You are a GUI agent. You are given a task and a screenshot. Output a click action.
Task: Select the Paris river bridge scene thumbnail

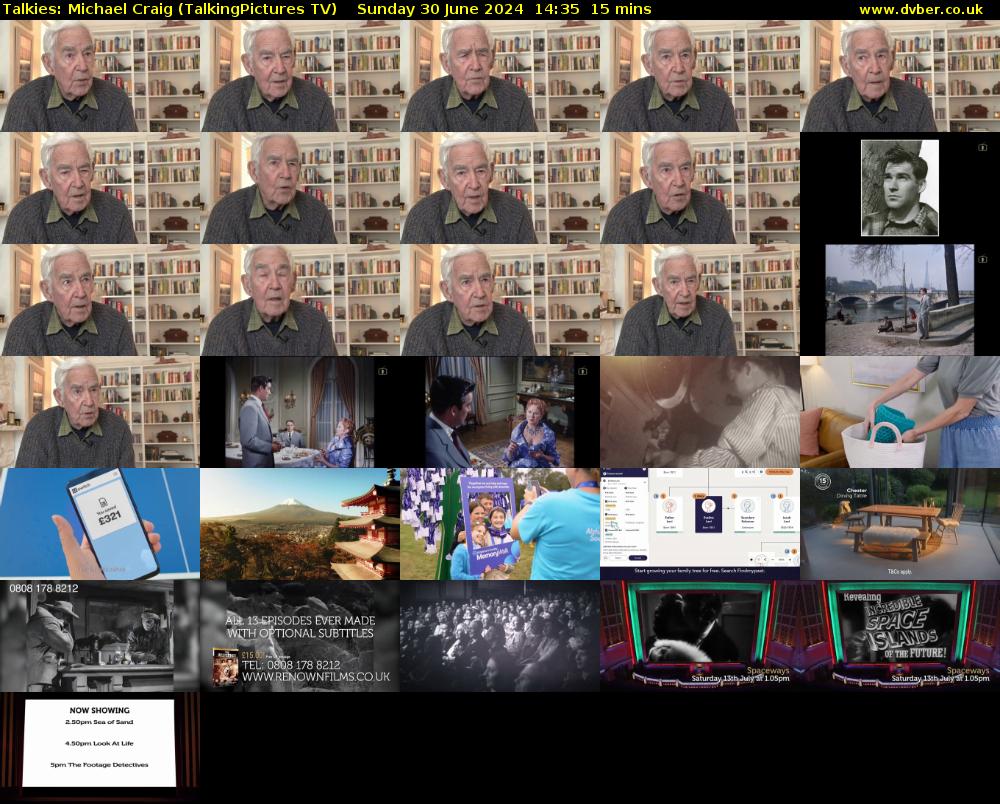click(x=899, y=300)
